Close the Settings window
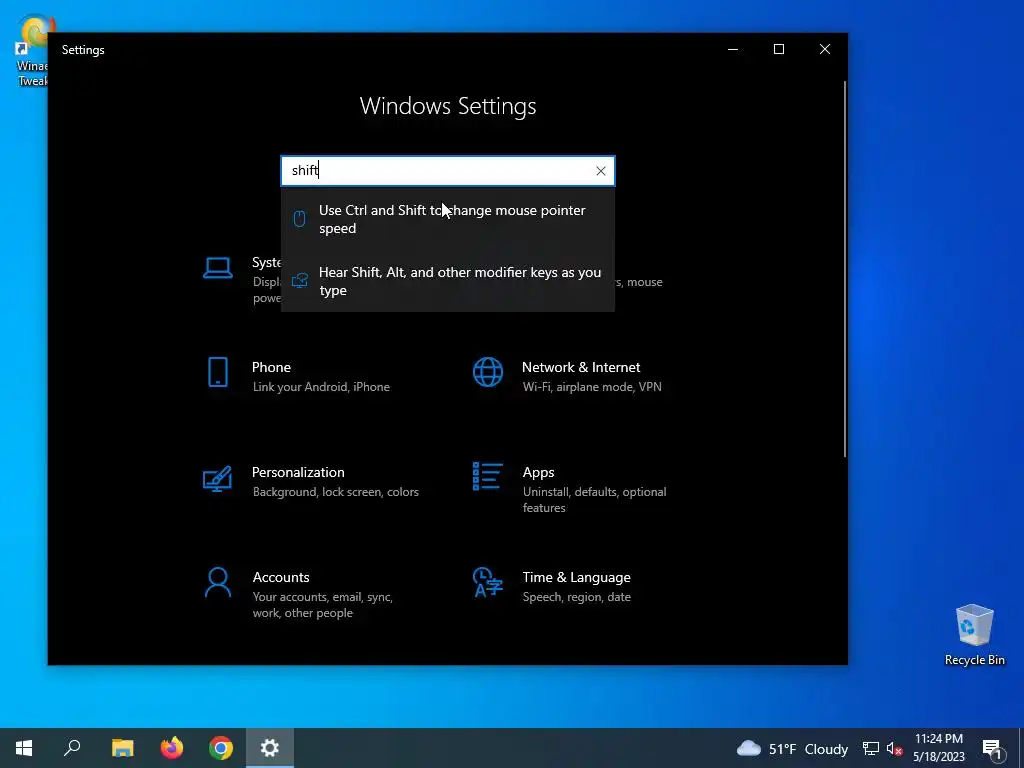 coord(825,50)
